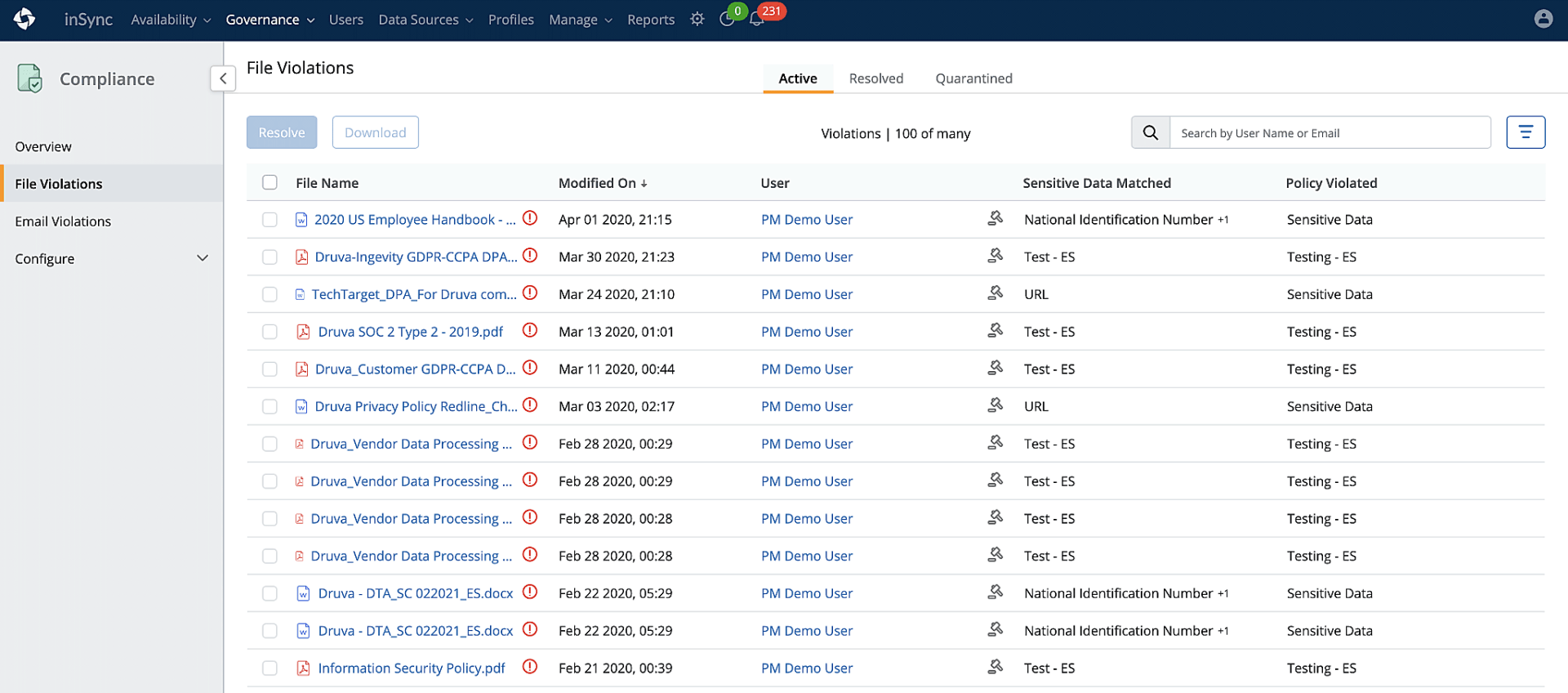The height and width of the screenshot is (693, 1568).
Task: Click the inSync logo icon
Action: click(x=24, y=19)
